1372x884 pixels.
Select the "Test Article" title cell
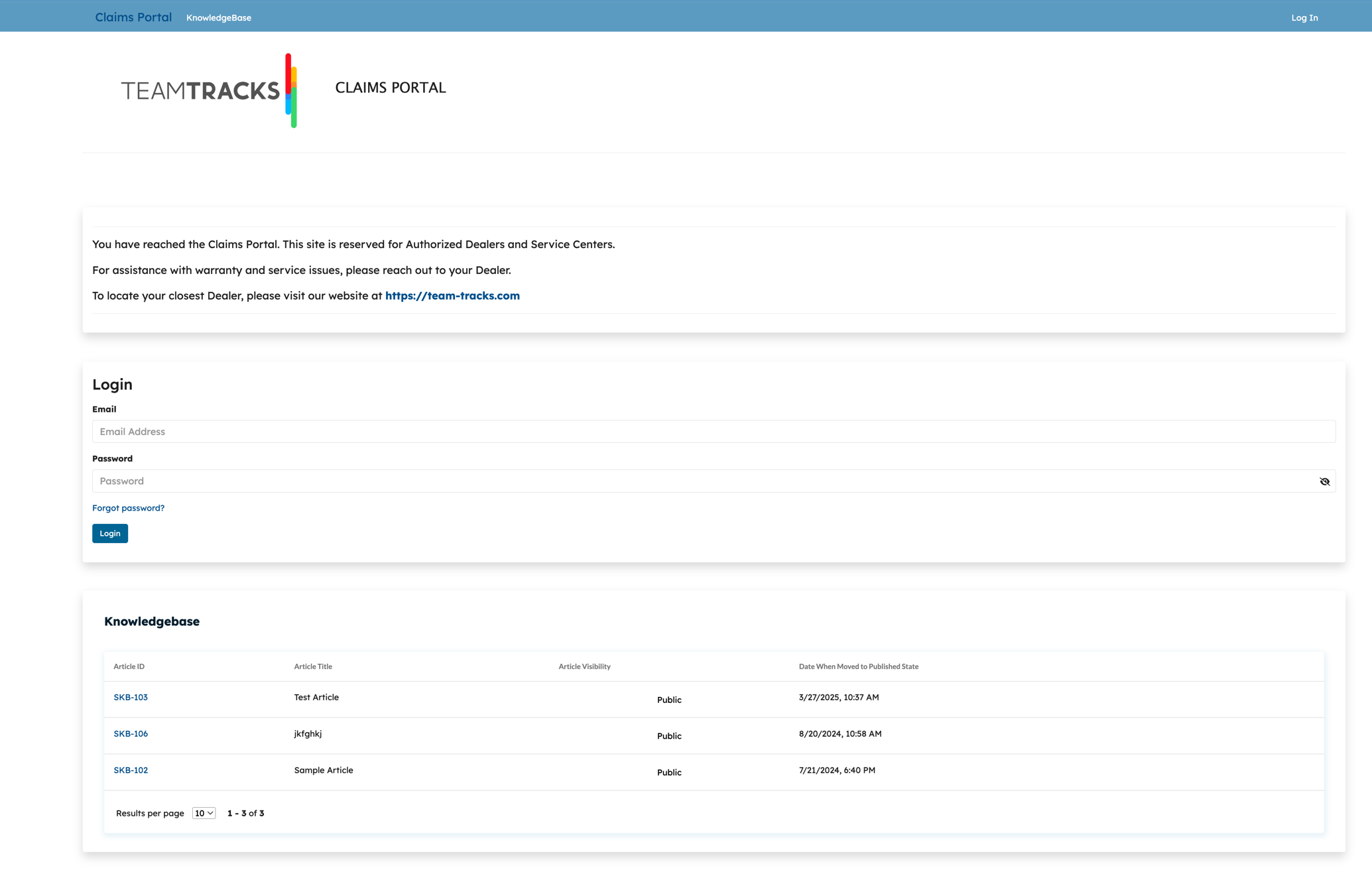point(316,697)
